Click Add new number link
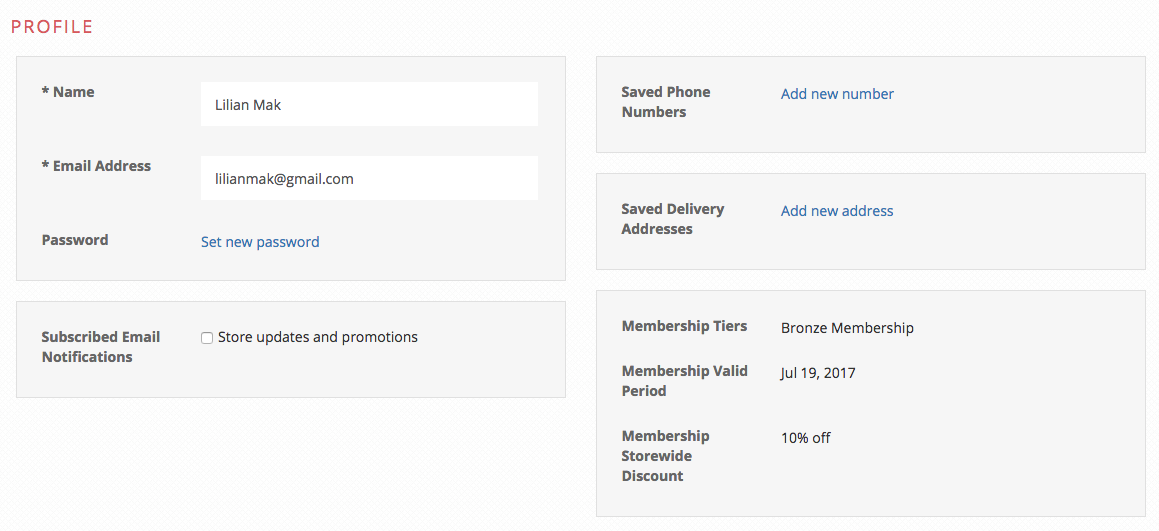Screen dimensions: 1159x531 837,94
